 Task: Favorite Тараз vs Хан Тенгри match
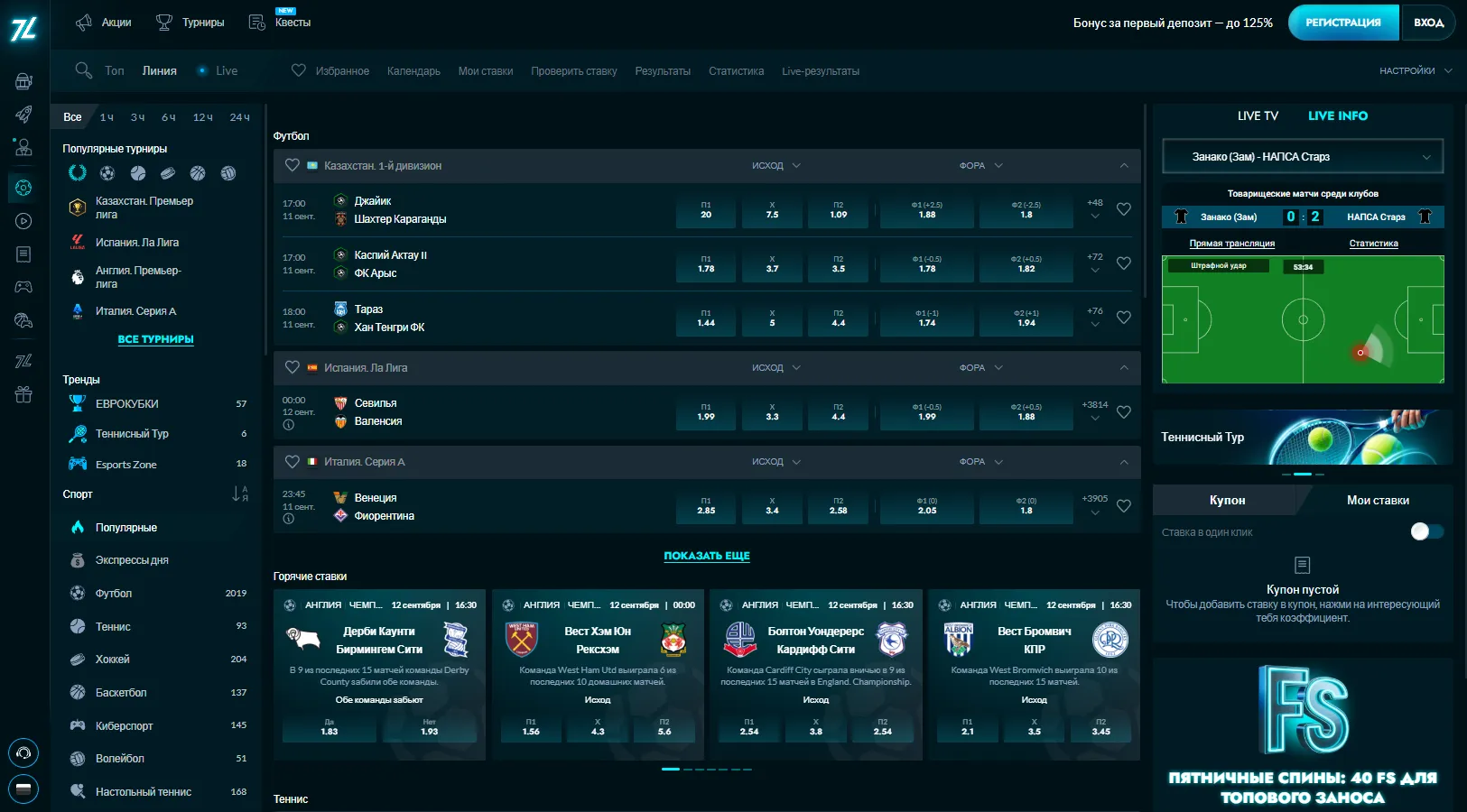tap(1124, 318)
